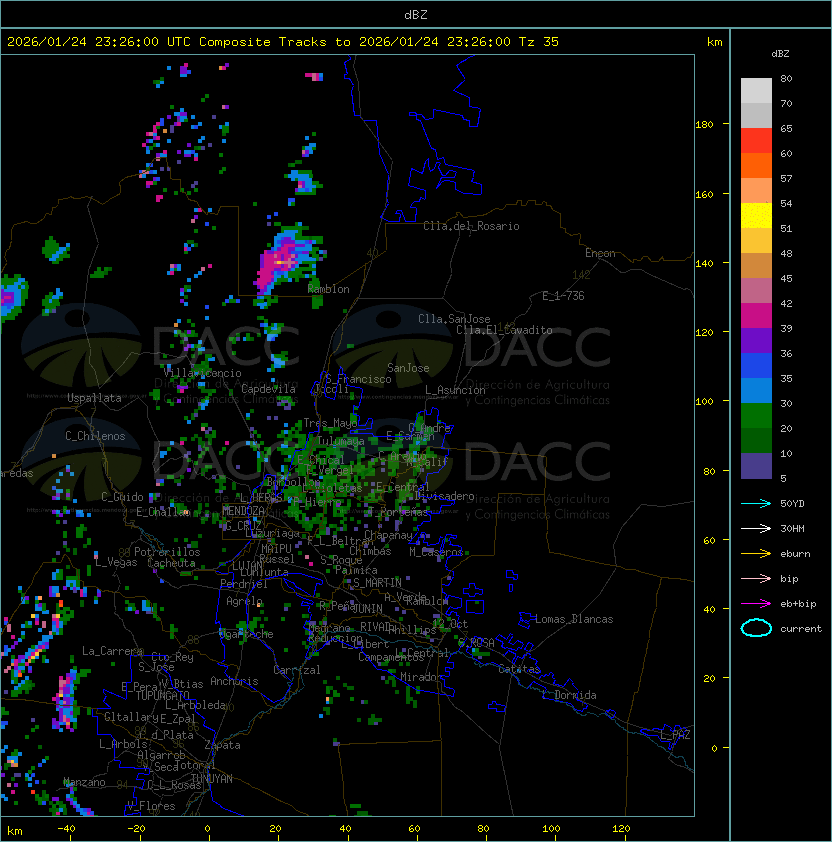Select the bright yellow 54 dBZ swatch
Viewport: 832px width, 842px height.
pos(756,215)
